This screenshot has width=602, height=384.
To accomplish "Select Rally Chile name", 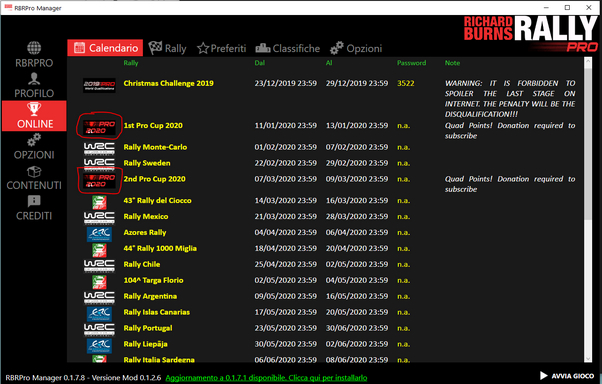I will [142, 264].
